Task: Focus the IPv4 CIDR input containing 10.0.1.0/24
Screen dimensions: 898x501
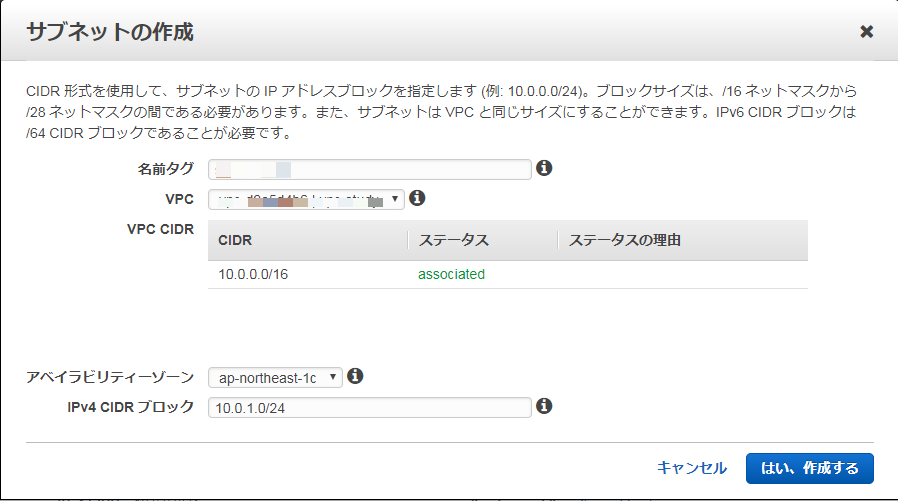Action: click(x=369, y=407)
